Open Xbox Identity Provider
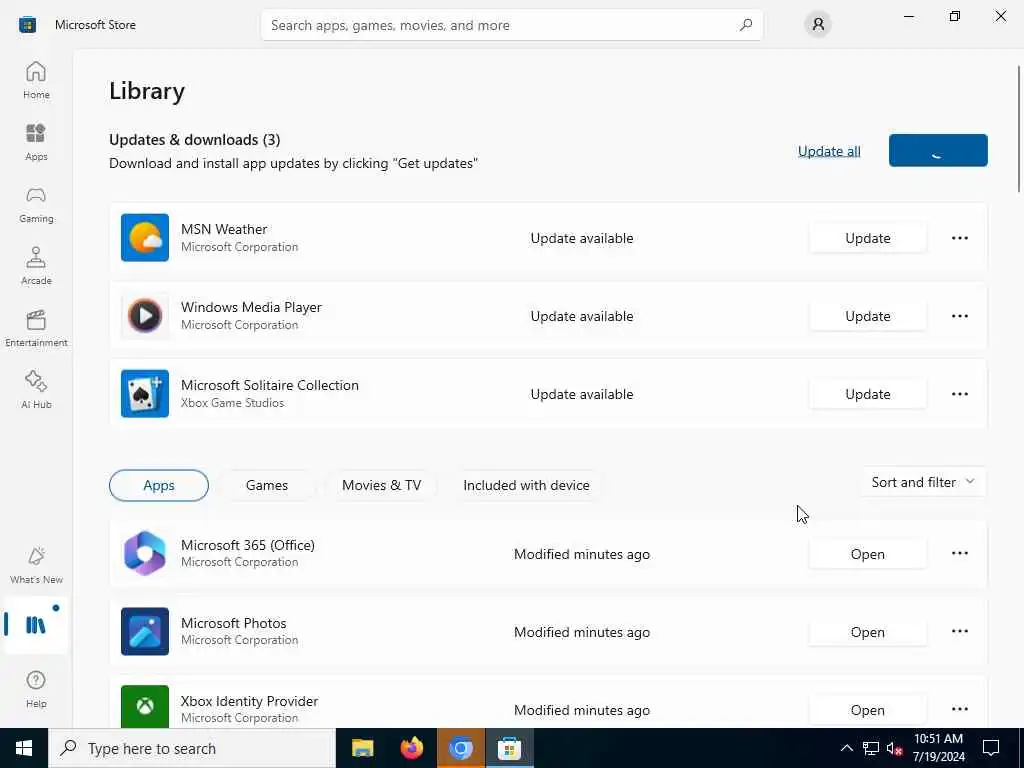1024x768 pixels. [x=867, y=710]
